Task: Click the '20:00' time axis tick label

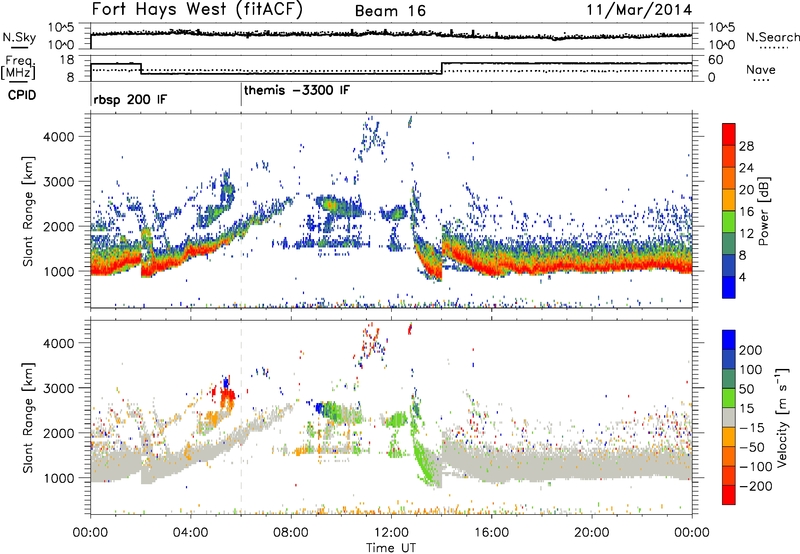Action: (x=592, y=533)
